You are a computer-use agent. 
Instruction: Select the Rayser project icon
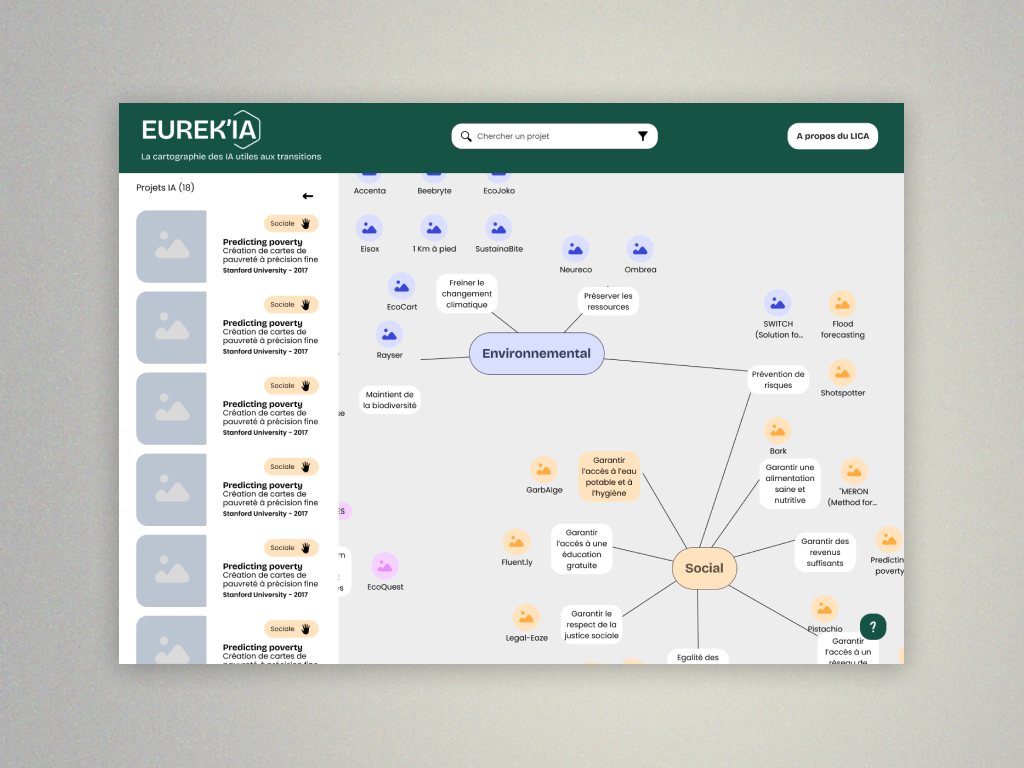[389, 334]
